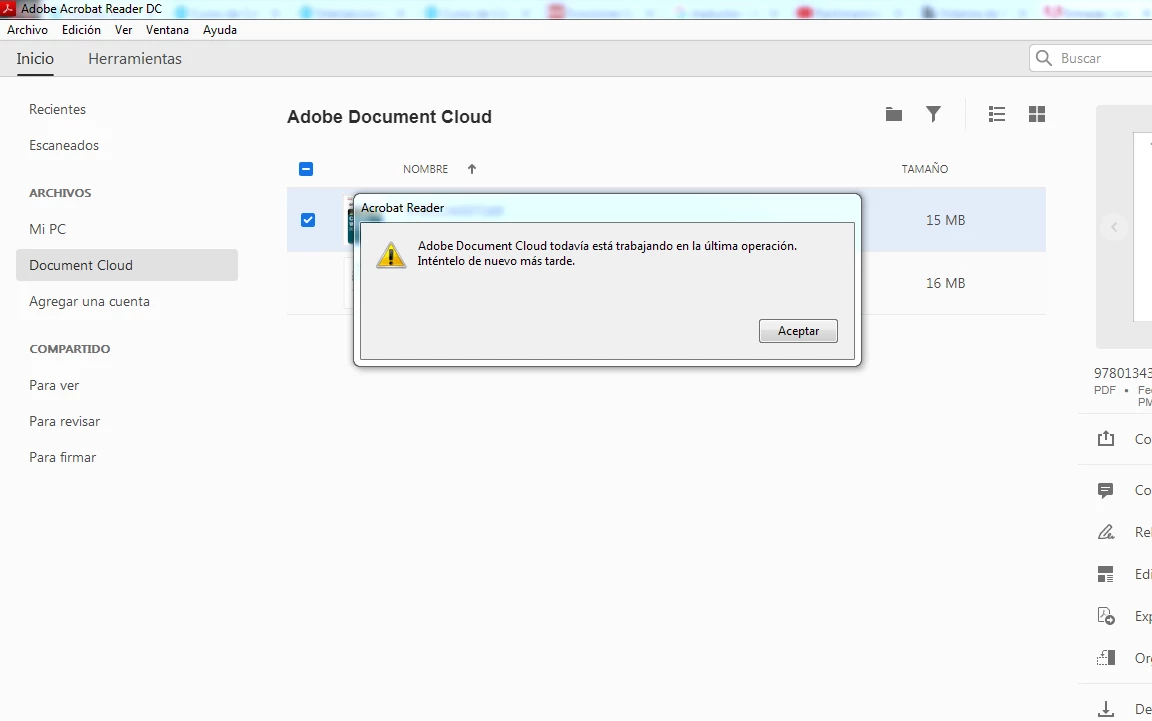Click Aceptar in the Acrobat Reader dialog
Screen dimensions: 1152x721
tap(798, 331)
